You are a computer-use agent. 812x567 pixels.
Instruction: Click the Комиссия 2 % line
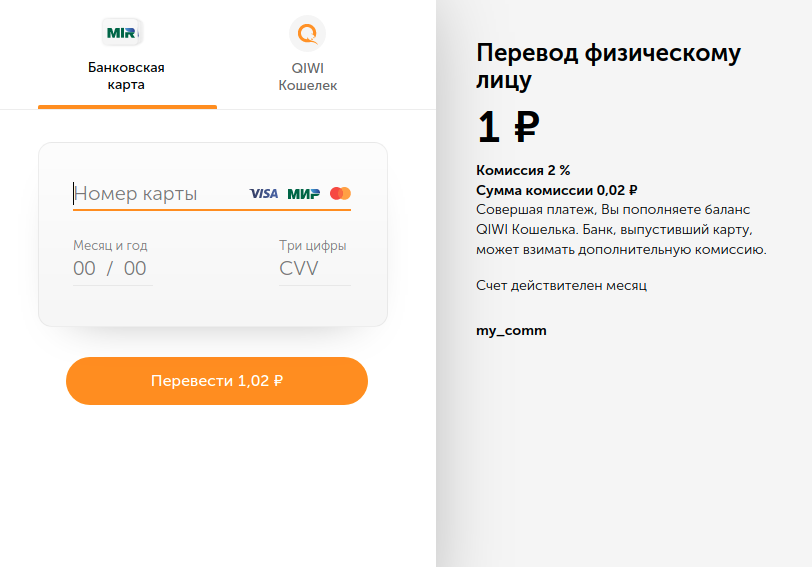[523, 170]
